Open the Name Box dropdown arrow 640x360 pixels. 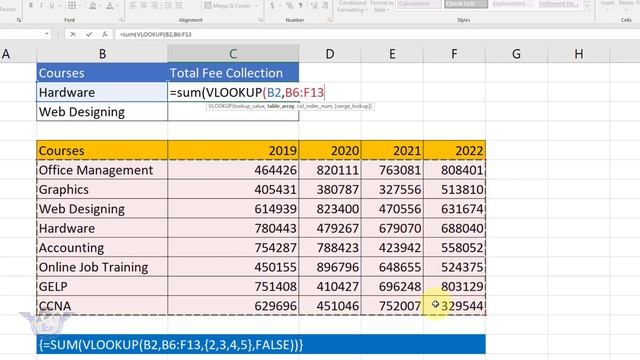click(x=47, y=34)
